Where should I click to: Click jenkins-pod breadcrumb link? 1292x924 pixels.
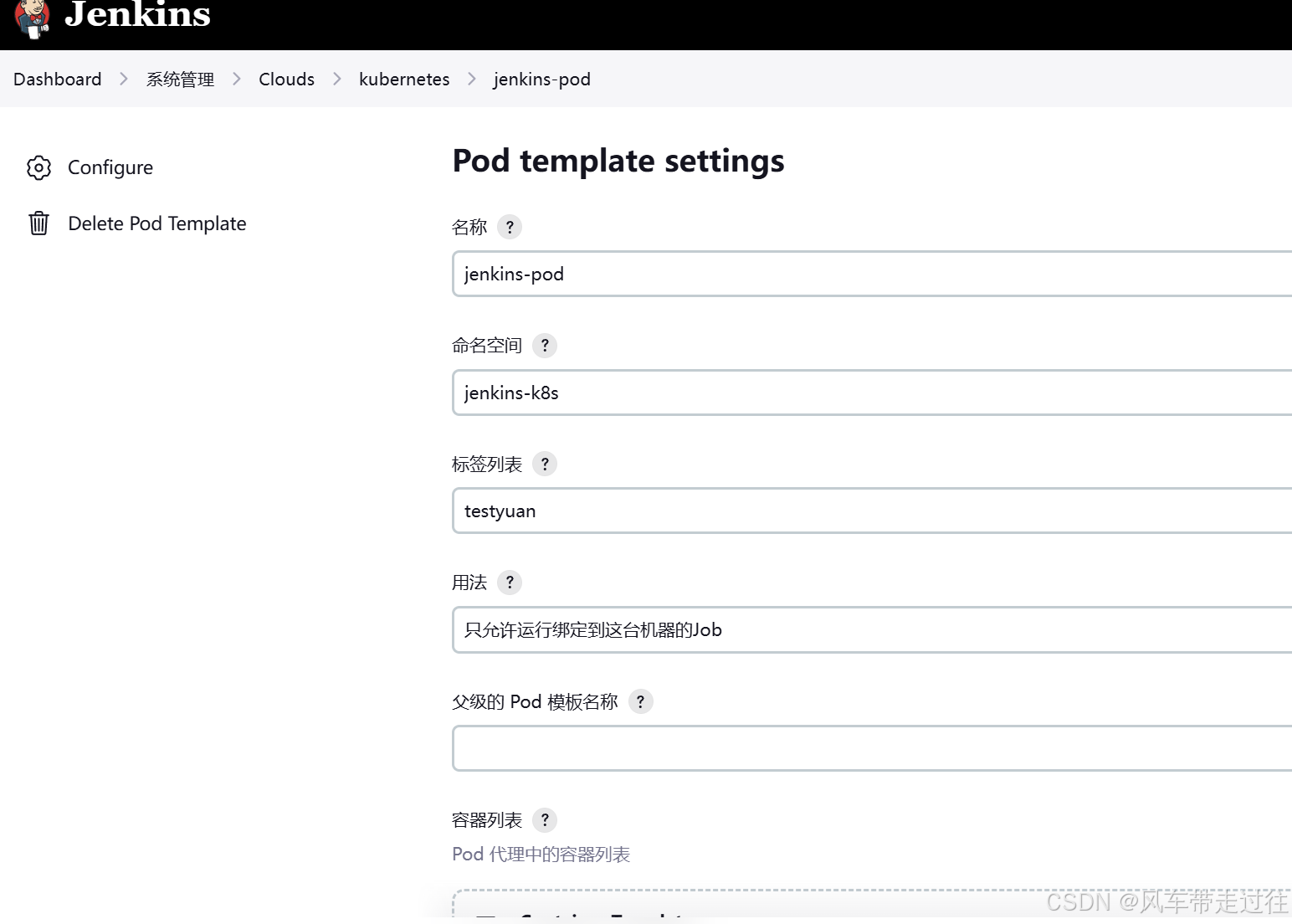542,79
